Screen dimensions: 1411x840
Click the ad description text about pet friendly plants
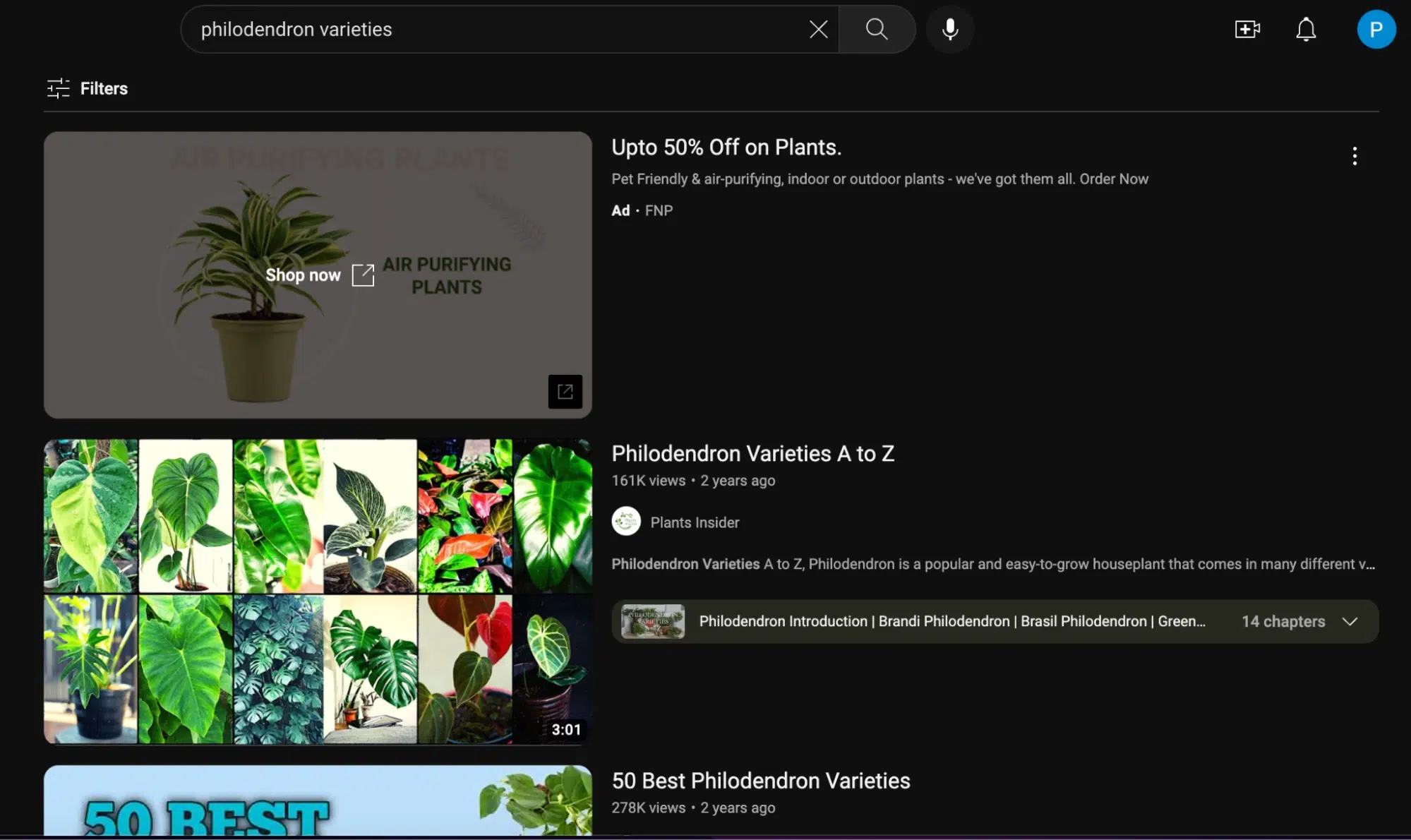tap(879, 179)
